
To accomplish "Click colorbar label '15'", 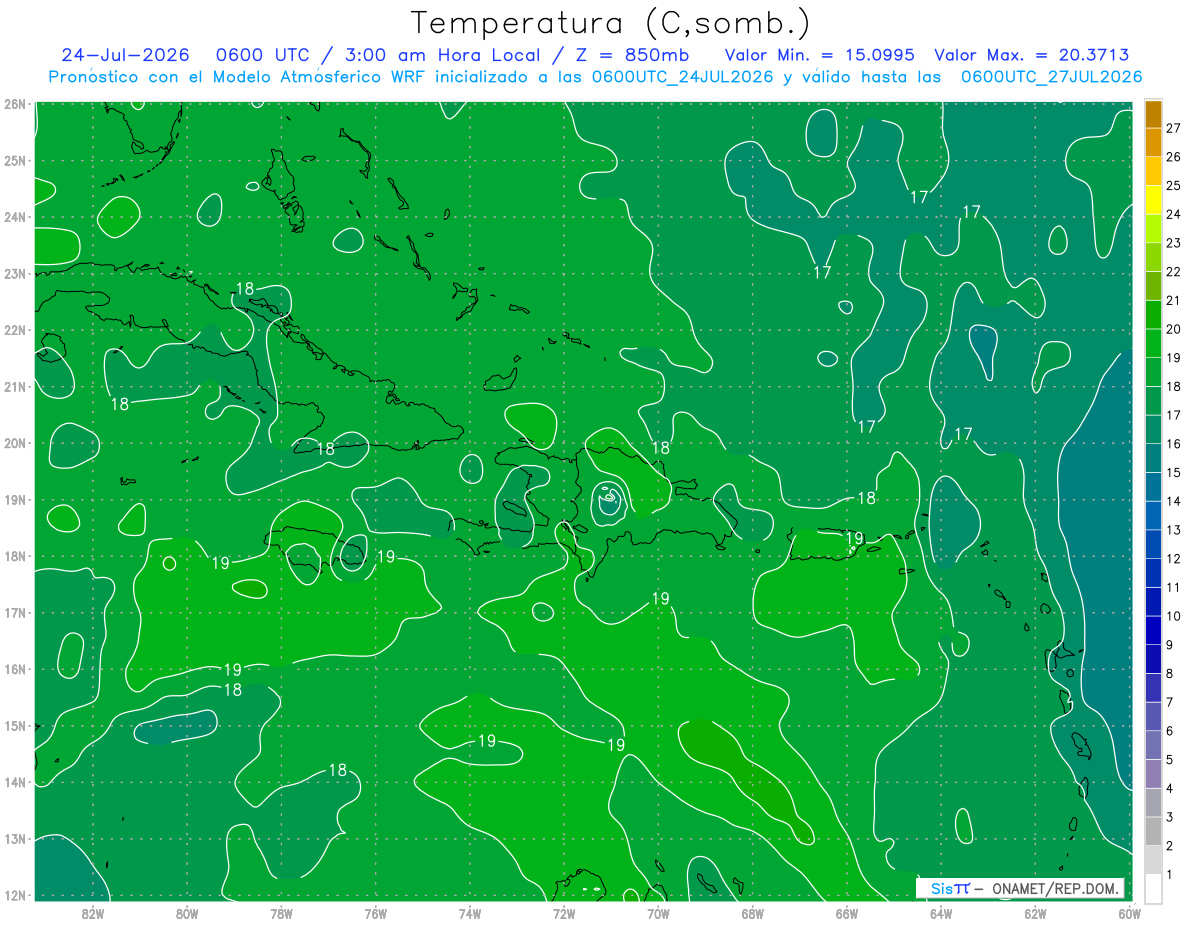I will 1173,472.
